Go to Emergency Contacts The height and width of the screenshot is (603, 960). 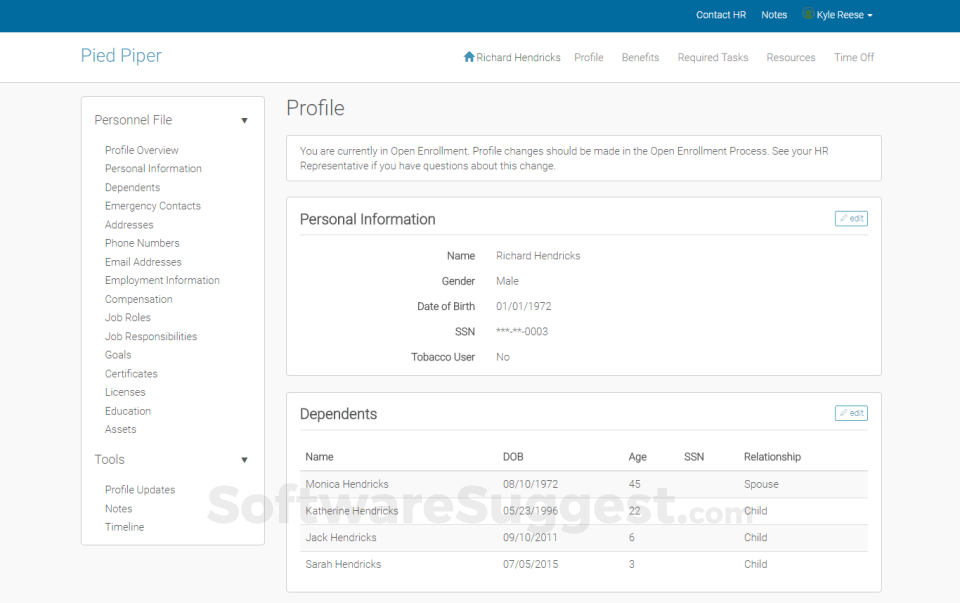click(x=152, y=205)
